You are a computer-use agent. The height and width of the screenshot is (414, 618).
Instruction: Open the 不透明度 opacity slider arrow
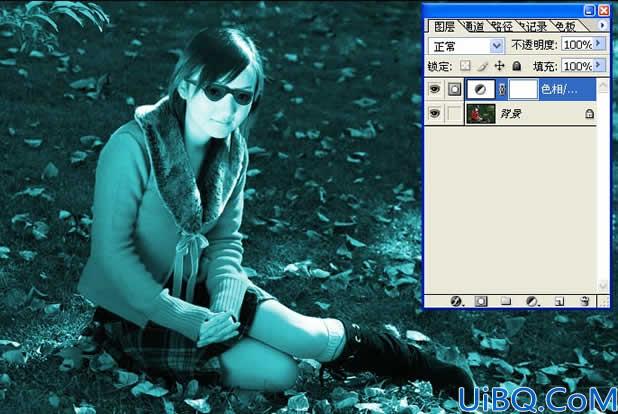coord(598,44)
